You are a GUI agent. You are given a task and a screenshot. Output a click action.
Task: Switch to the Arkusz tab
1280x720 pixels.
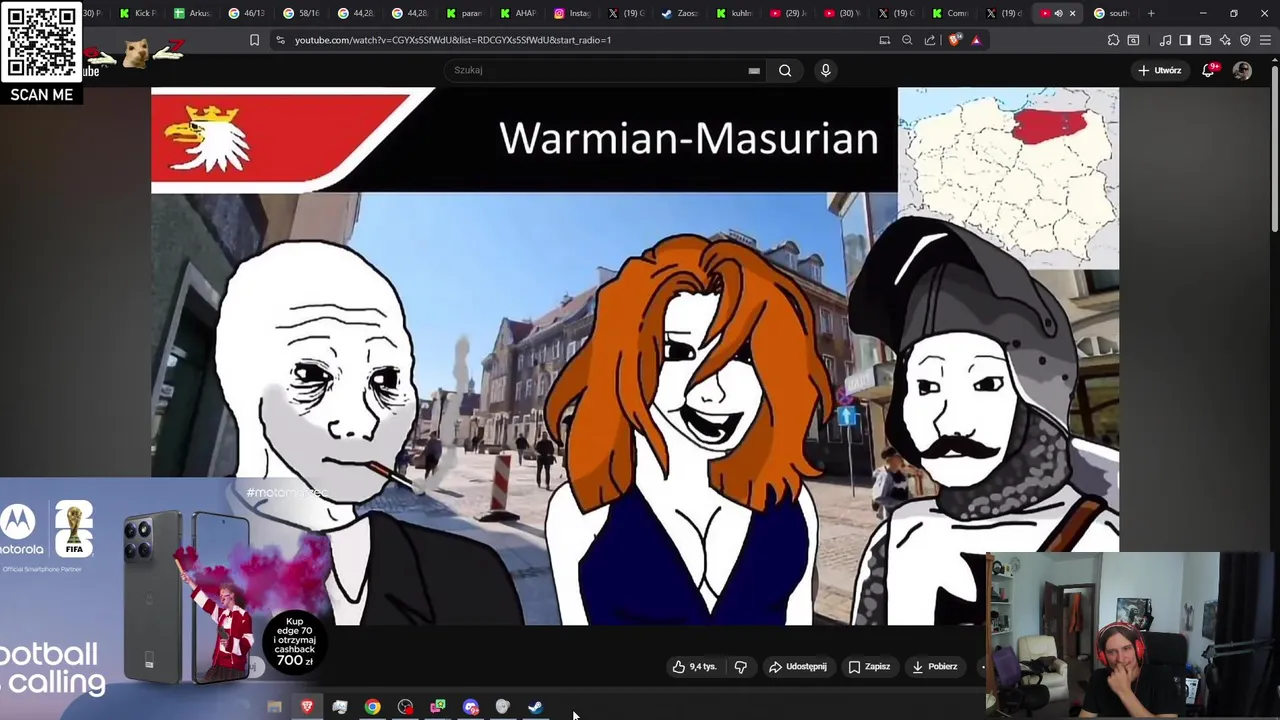click(192, 13)
